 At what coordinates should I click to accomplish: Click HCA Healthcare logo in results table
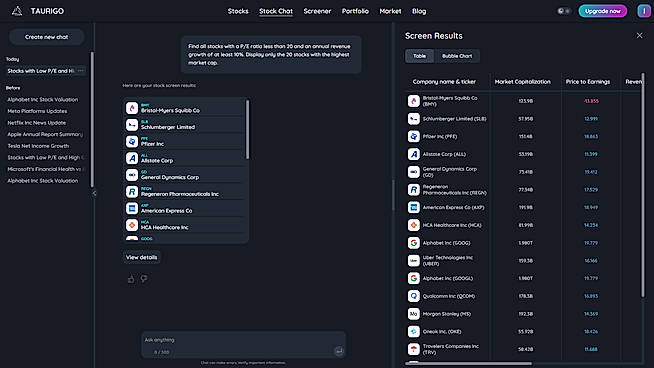413,225
